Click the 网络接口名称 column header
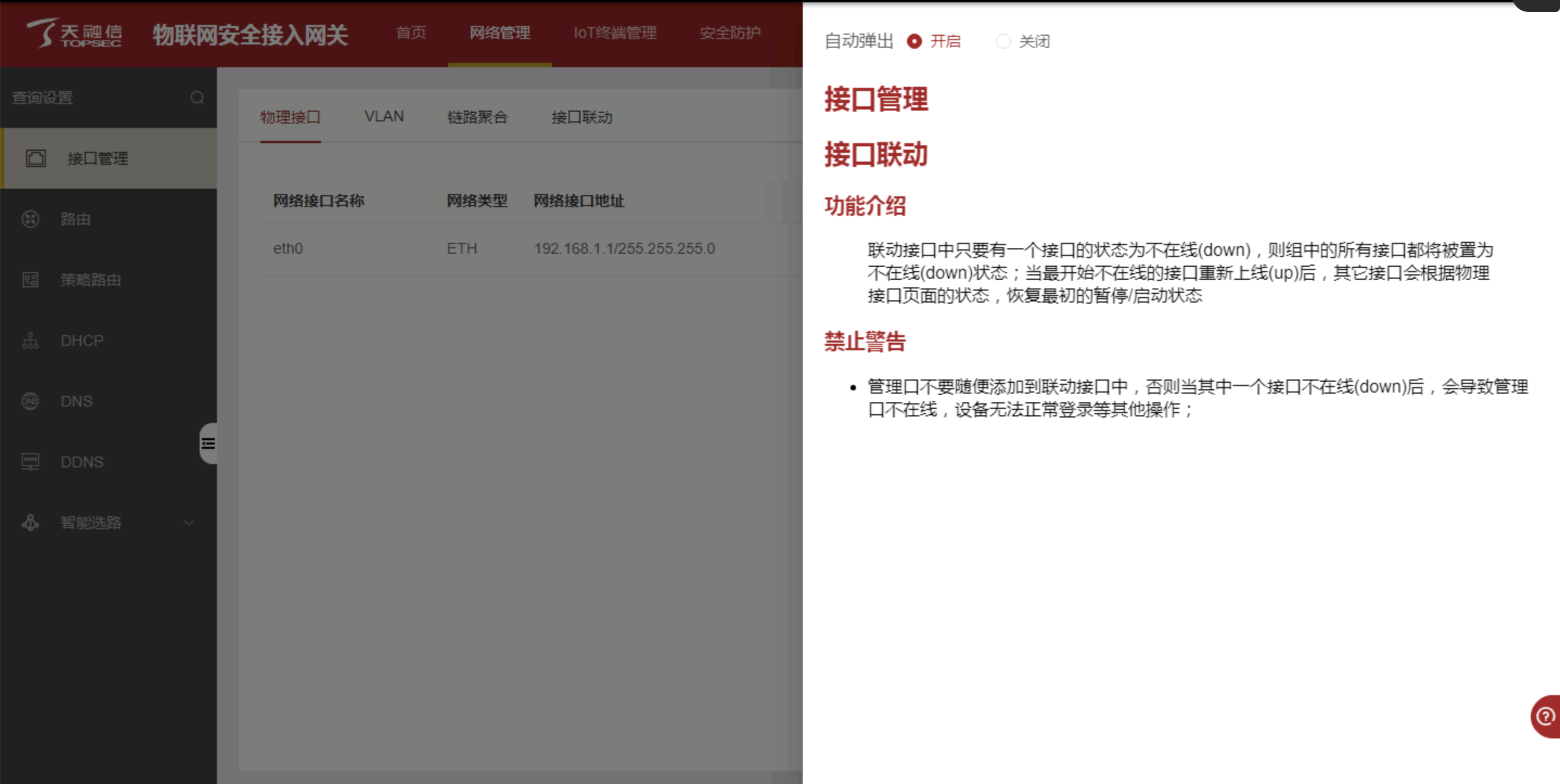1560x784 pixels. pos(318,201)
